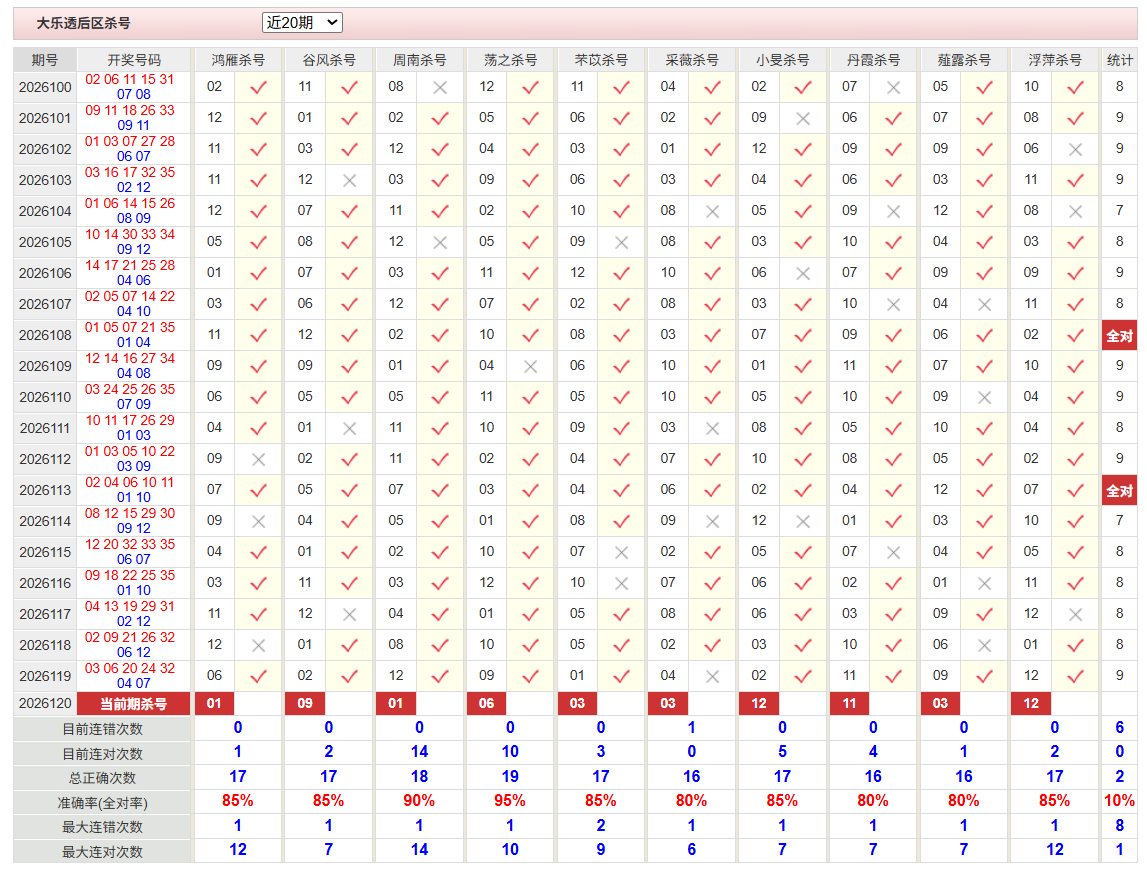The image size is (1147, 872).
Task: Click the gray X for 小旻杀号 row 2026101
Action: coord(802,119)
